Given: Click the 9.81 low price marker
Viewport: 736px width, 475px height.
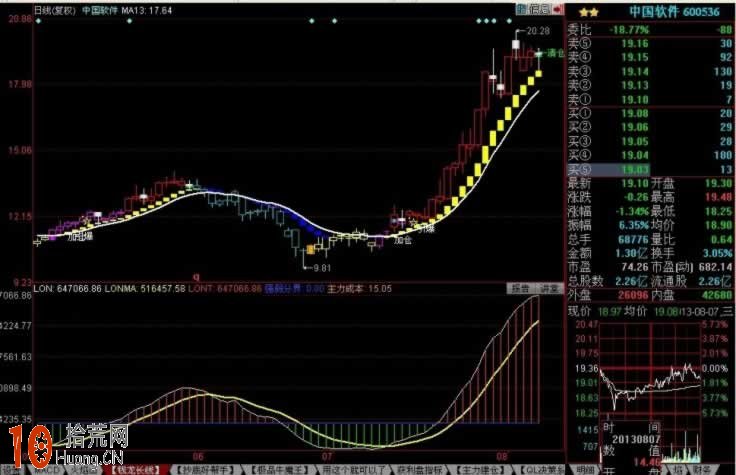Looking at the screenshot, I should point(322,268).
